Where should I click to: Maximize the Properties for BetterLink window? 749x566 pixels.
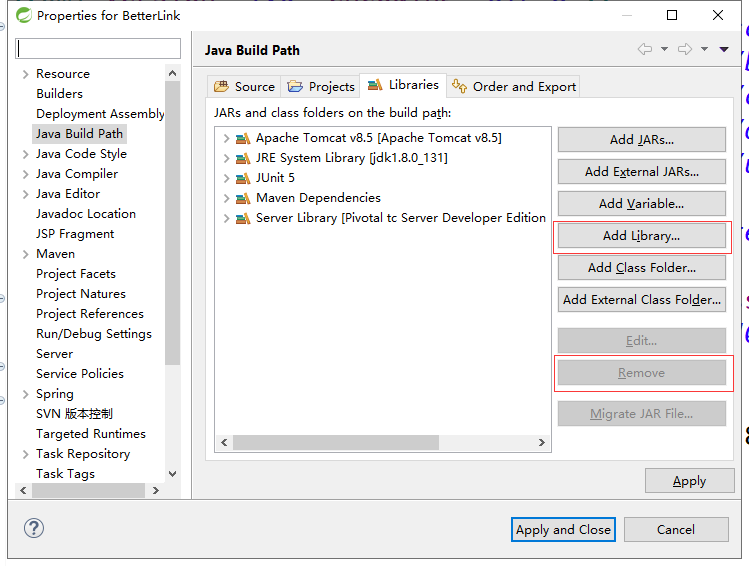click(672, 15)
